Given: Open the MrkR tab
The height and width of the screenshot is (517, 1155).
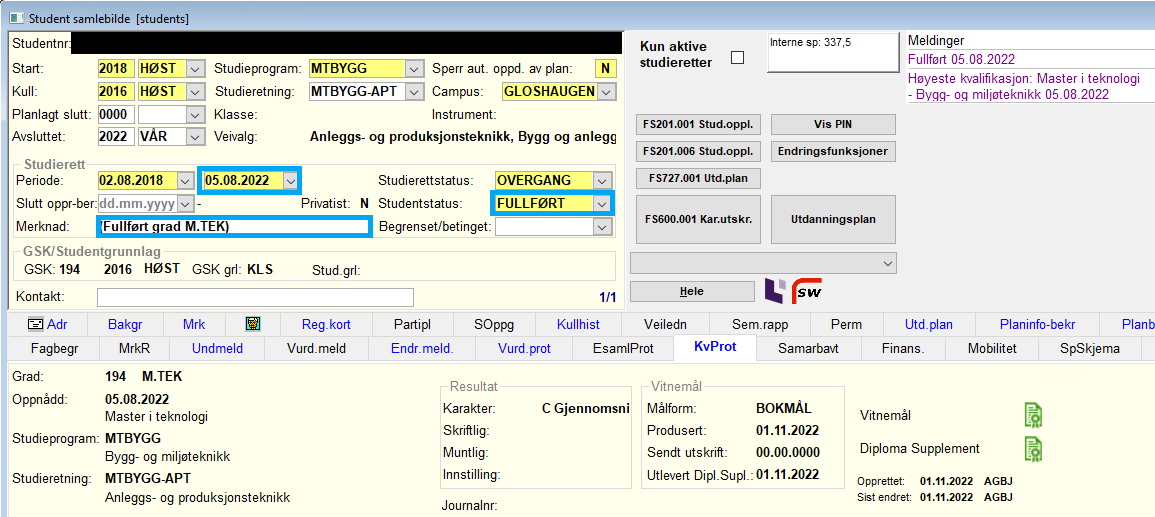Looking at the screenshot, I should [135, 349].
